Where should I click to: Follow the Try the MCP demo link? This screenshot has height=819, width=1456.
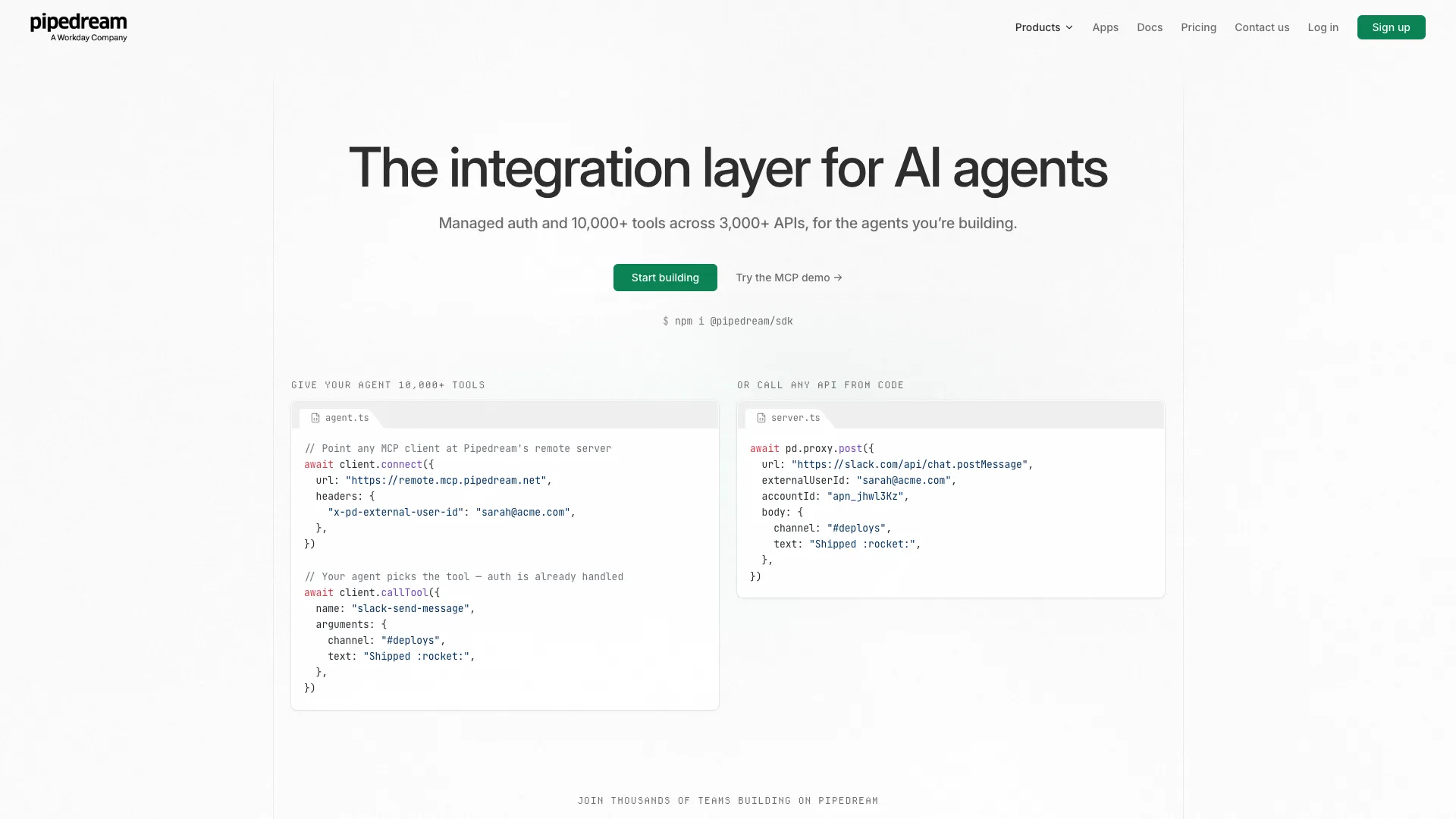pyautogui.click(x=789, y=278)
